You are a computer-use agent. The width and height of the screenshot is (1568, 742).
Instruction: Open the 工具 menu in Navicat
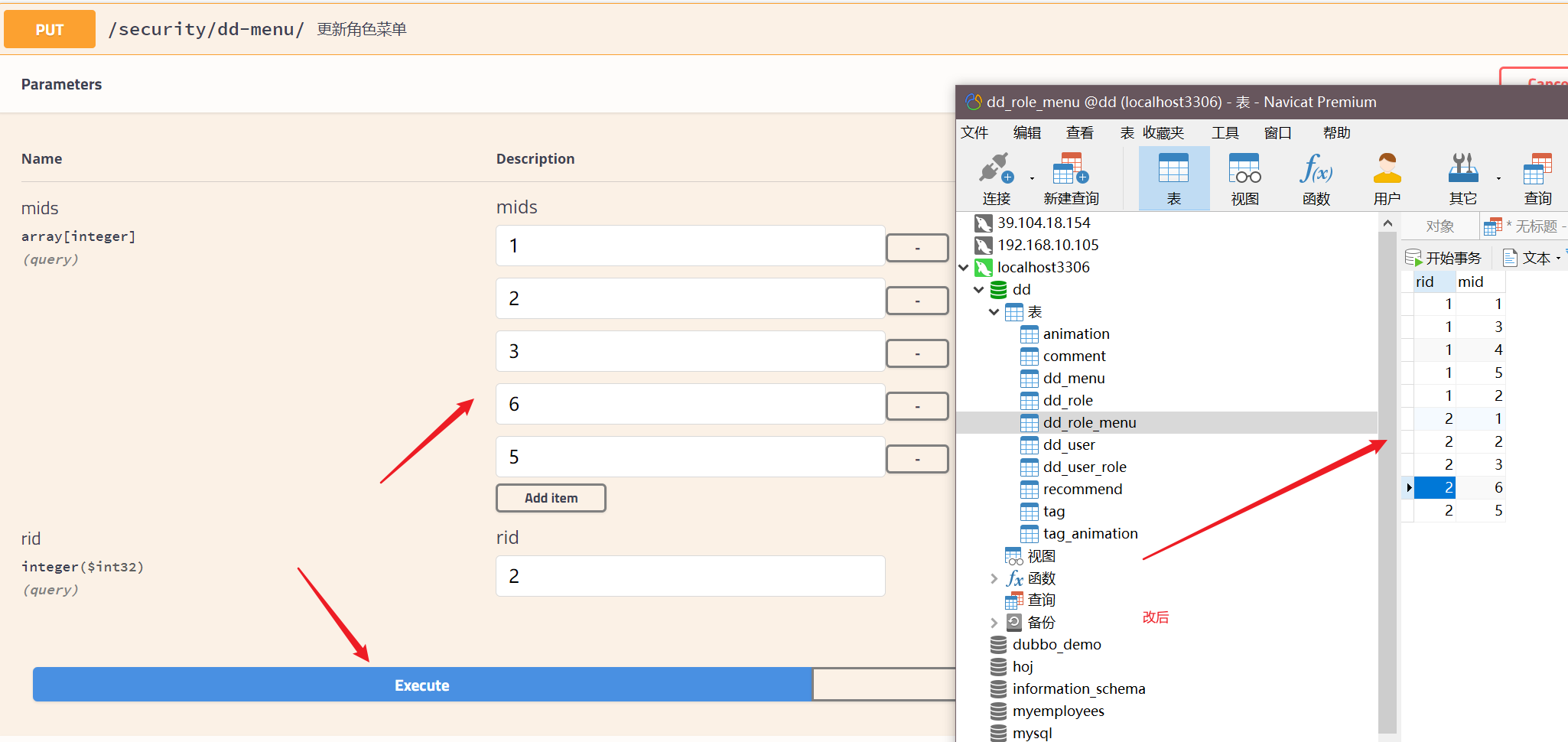(x=1225, y=132)
